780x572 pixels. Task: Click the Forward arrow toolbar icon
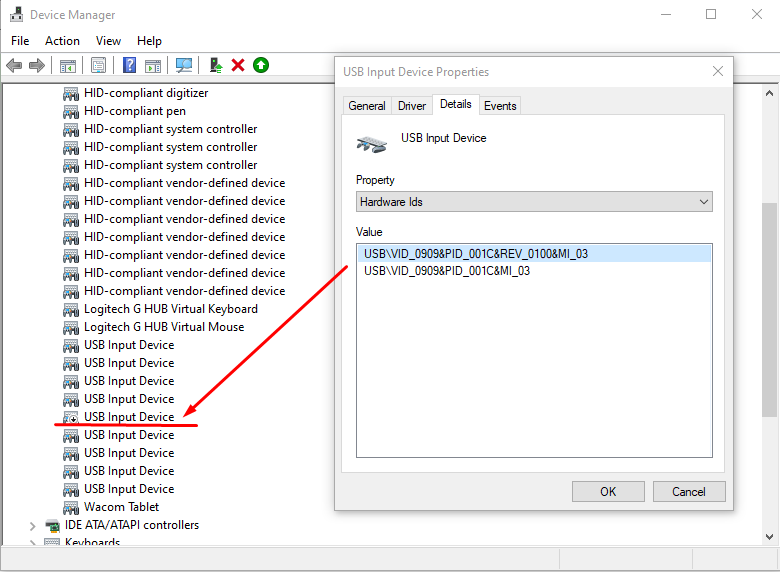(x=37, y=65)
